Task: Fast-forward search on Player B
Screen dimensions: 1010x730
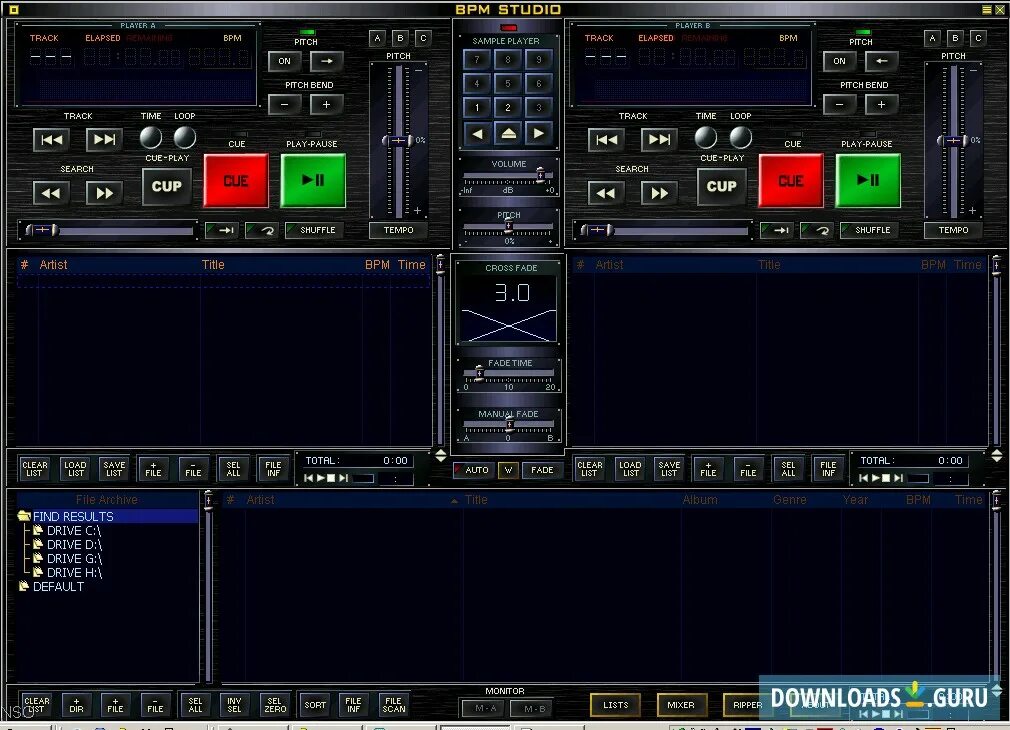Action: [x=659, y=193]
